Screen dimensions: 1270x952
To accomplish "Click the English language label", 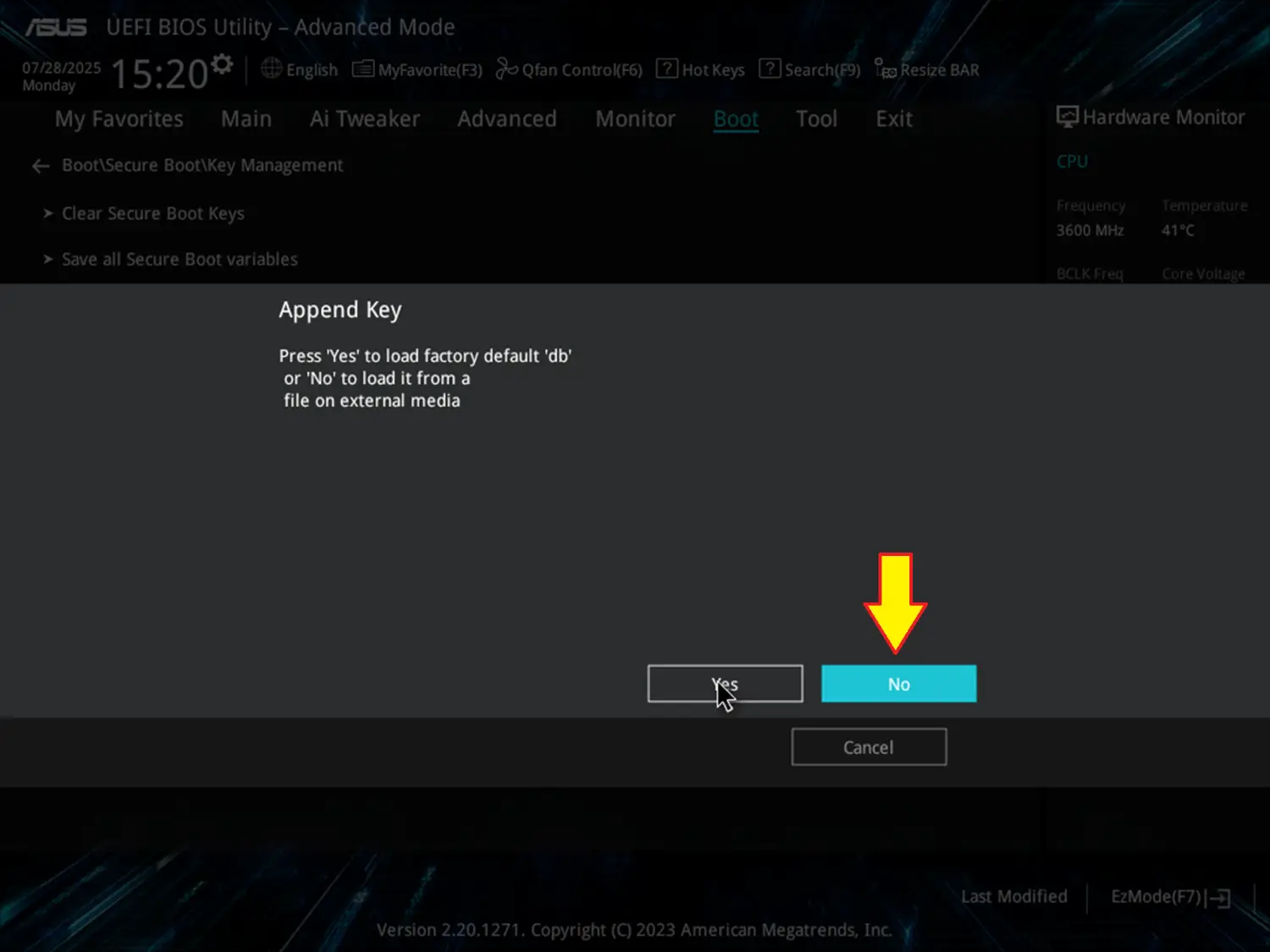I will pyautogui.click(x=312, y=70).
